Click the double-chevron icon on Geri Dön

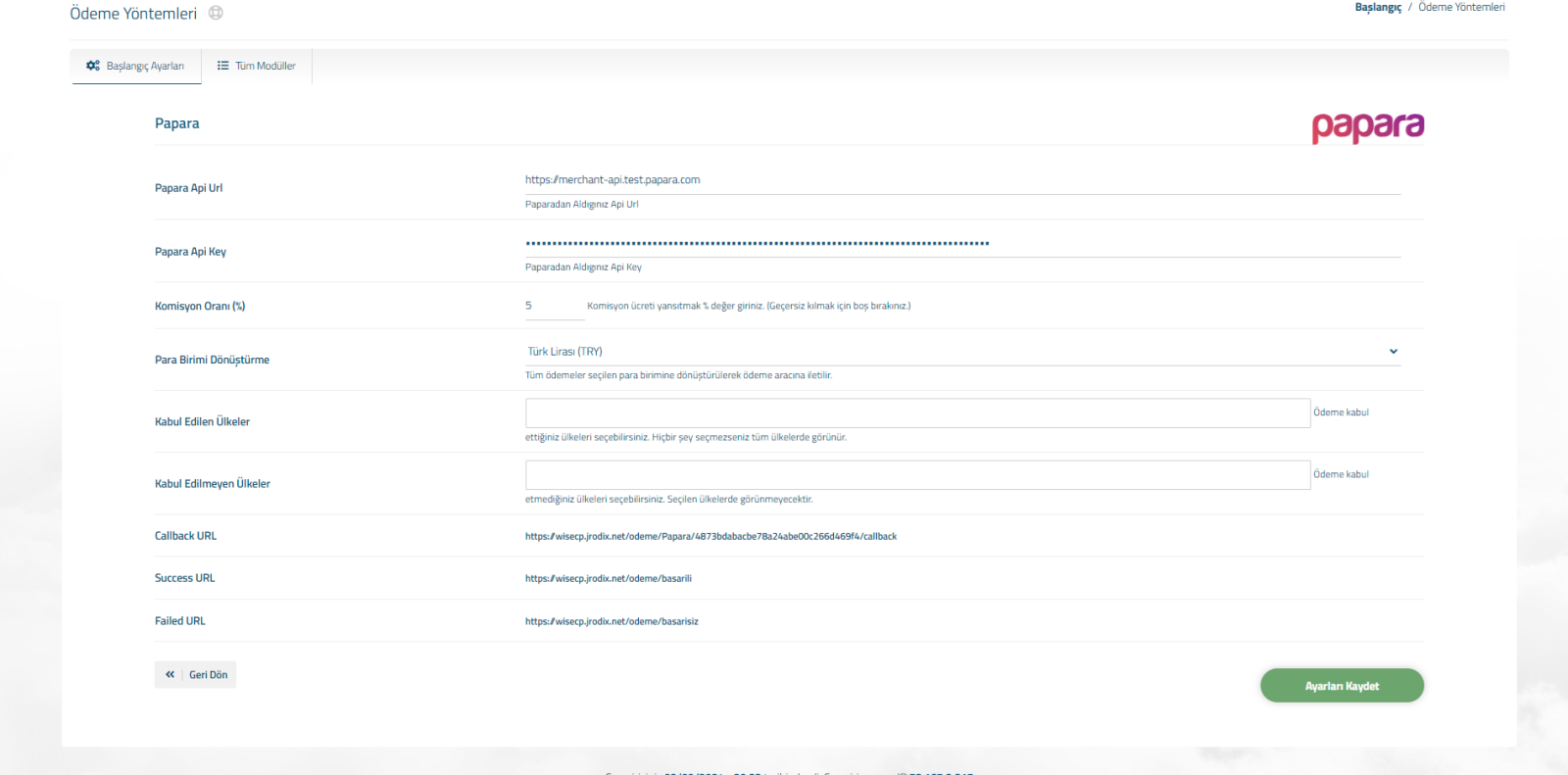coord(170,674)
